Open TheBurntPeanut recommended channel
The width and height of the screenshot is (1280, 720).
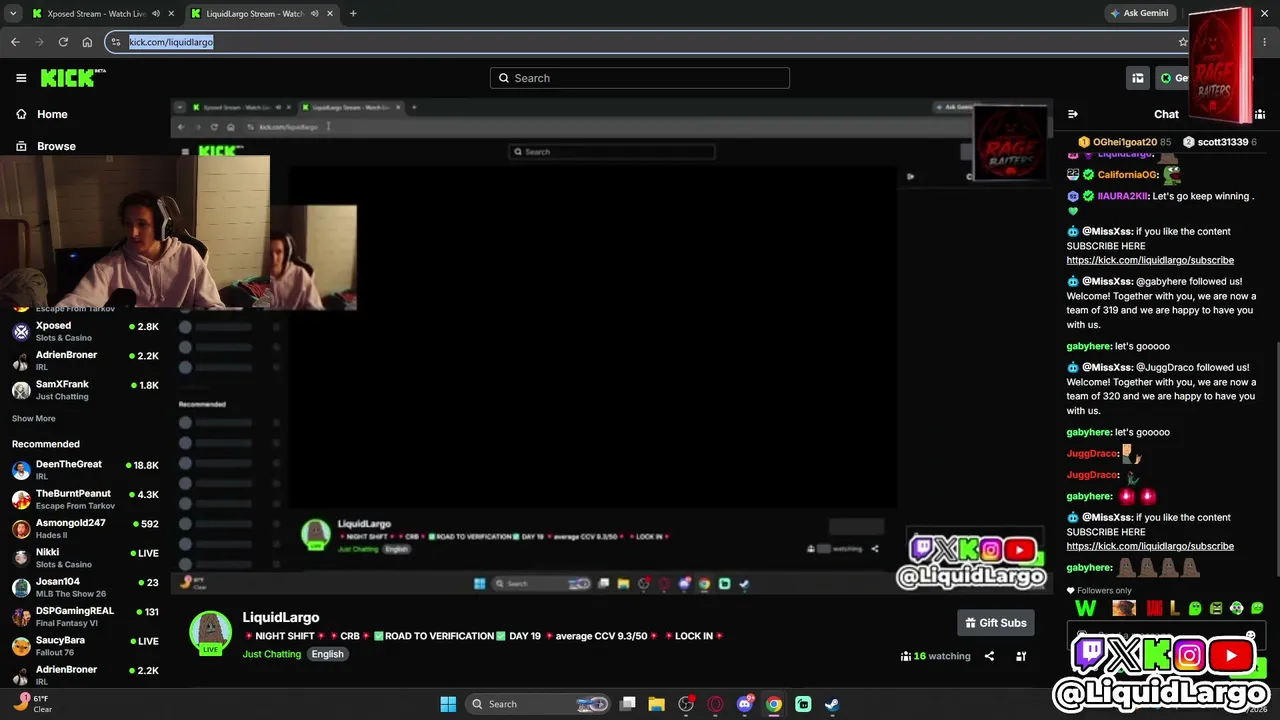[85, 499]
